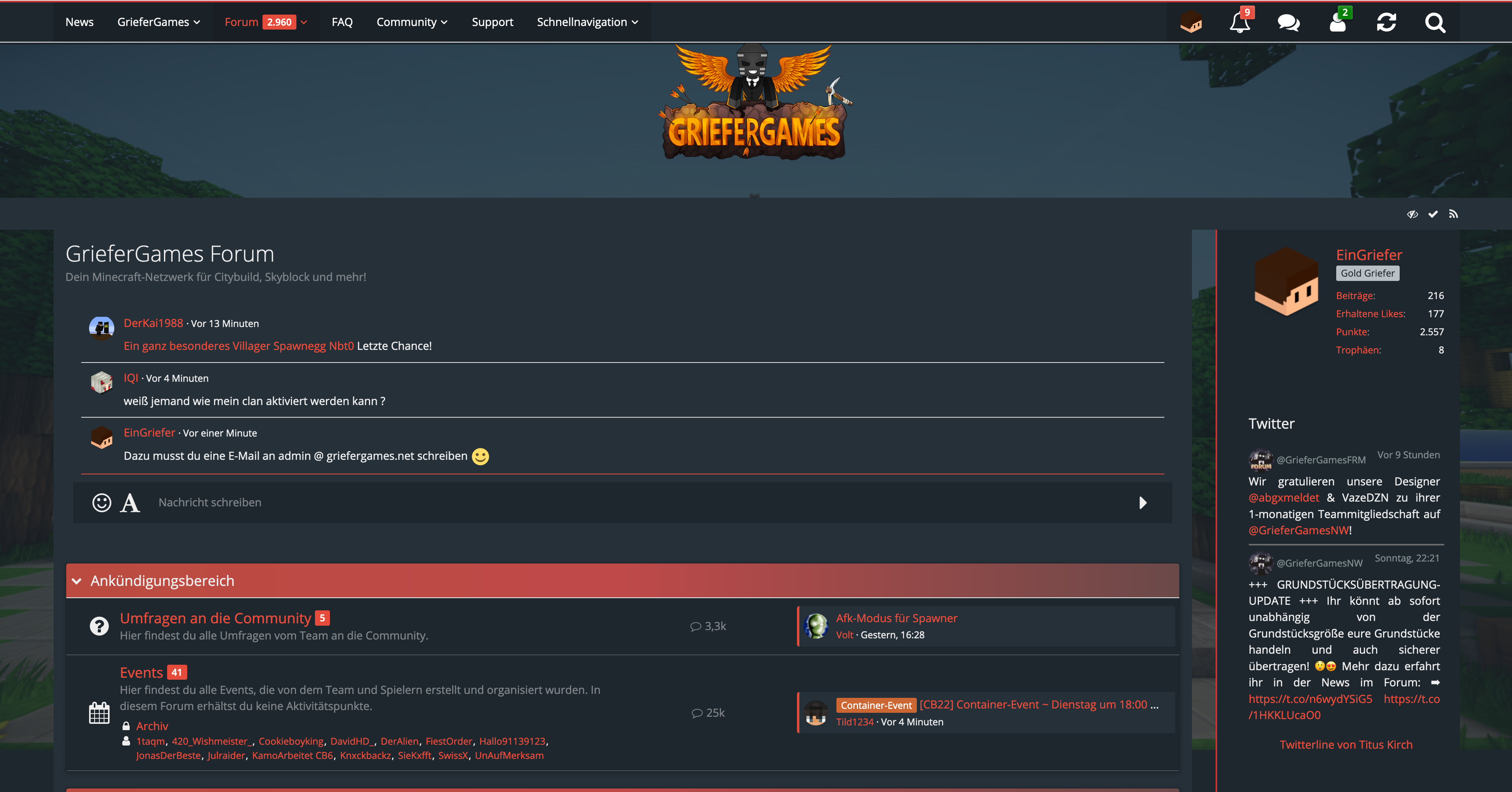Click Volt's avatar next to Afk-Modus thread

[x=816, y=626]
